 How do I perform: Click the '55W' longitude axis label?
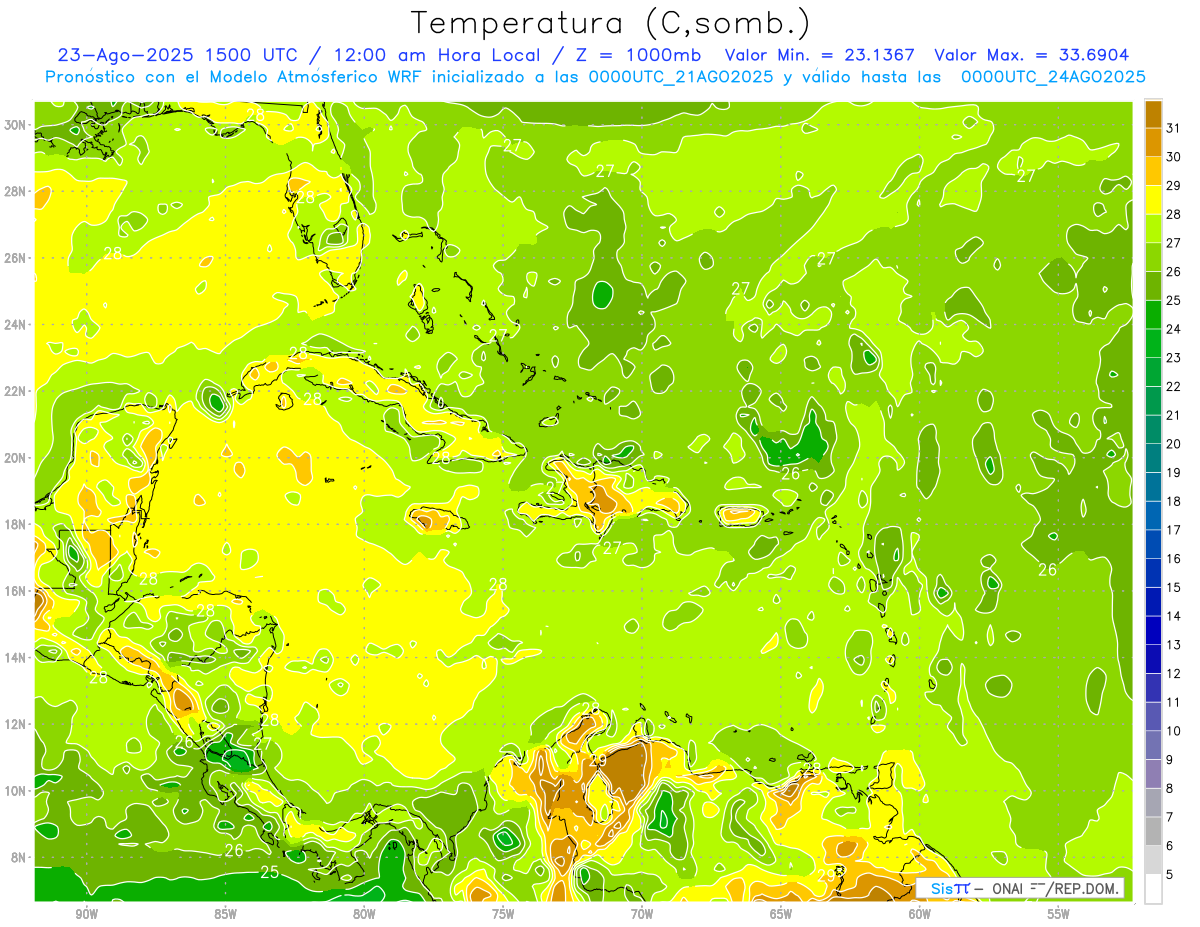click(x=1059, y=914)
